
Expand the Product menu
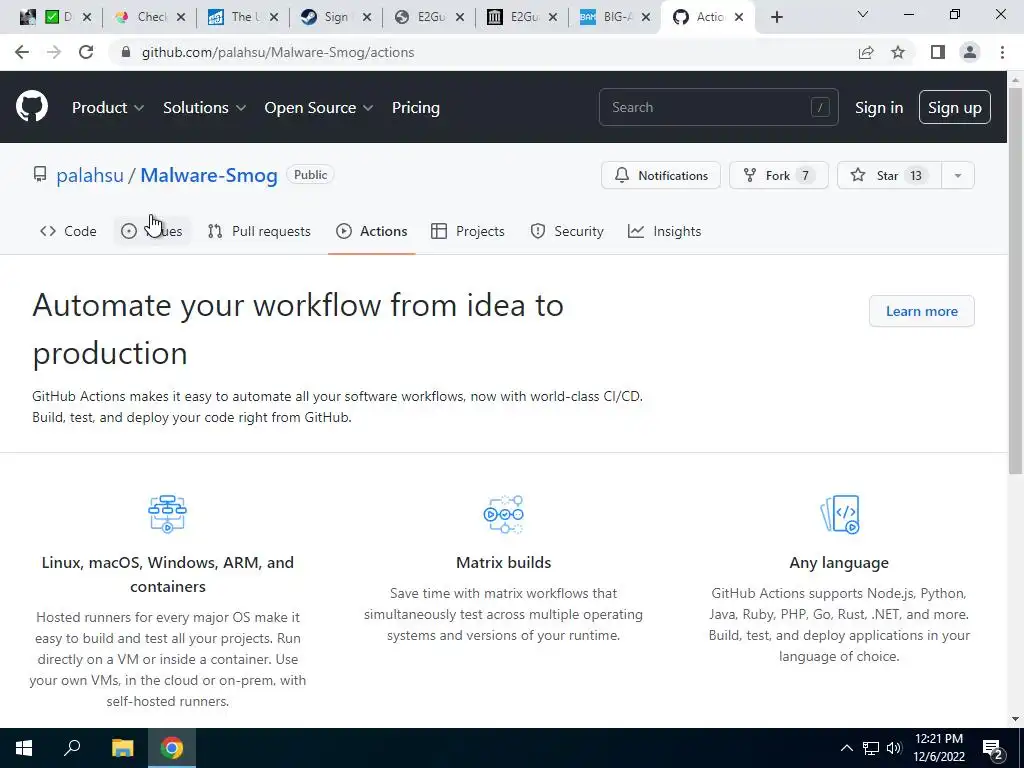108,108
